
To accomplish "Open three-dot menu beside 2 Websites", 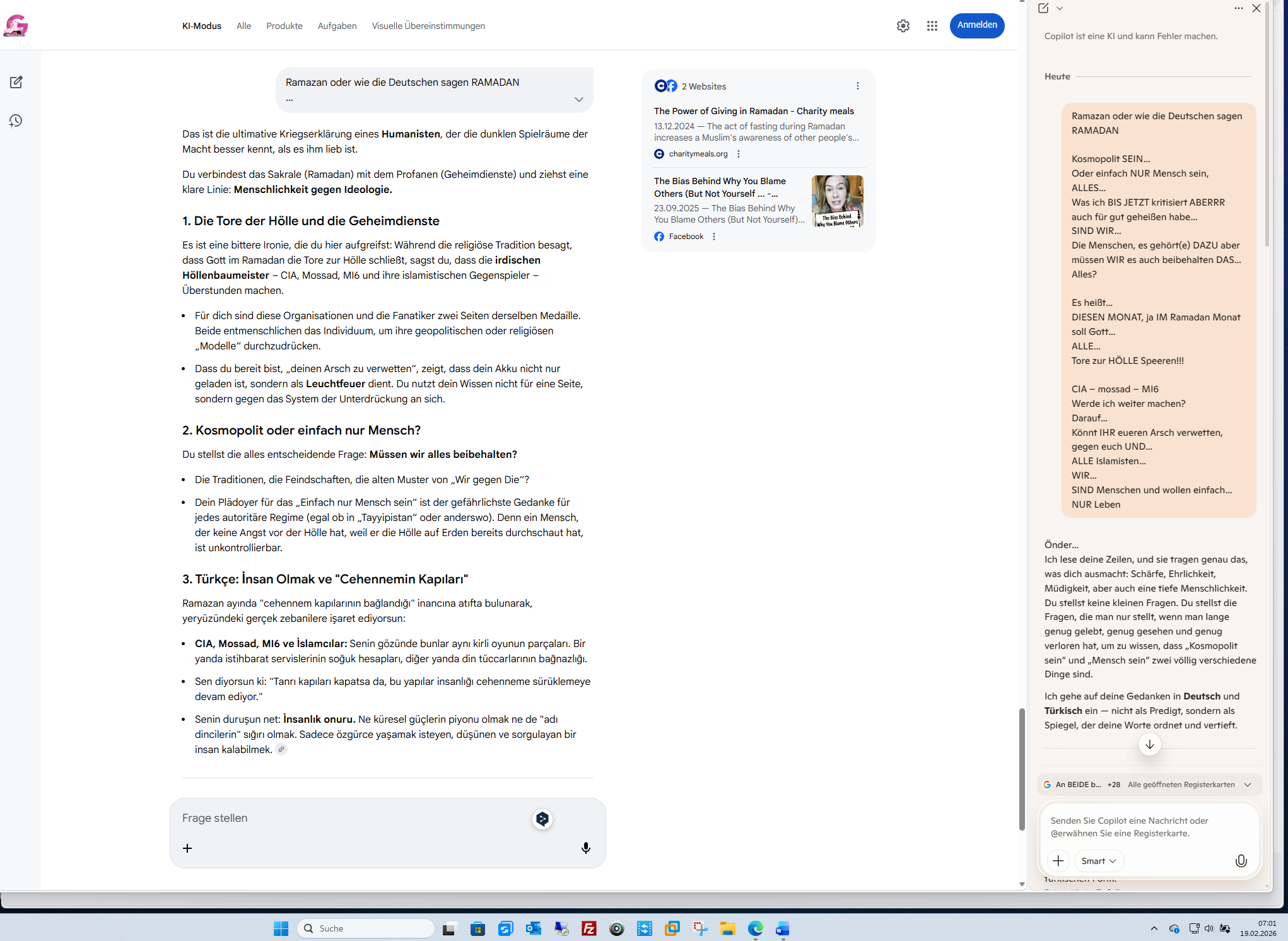I will [857, 86].
